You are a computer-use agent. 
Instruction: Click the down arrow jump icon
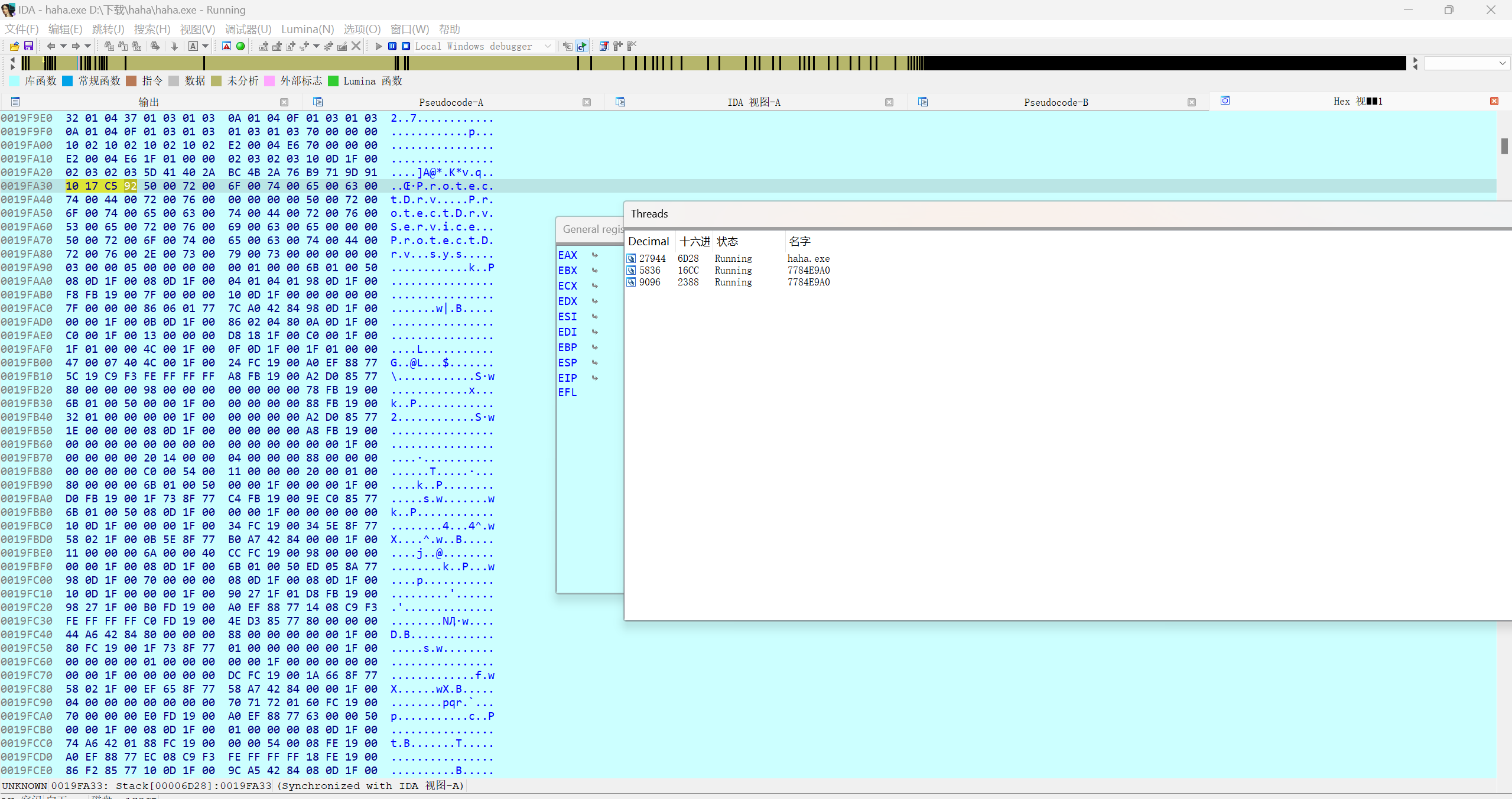tap(174, 46)
